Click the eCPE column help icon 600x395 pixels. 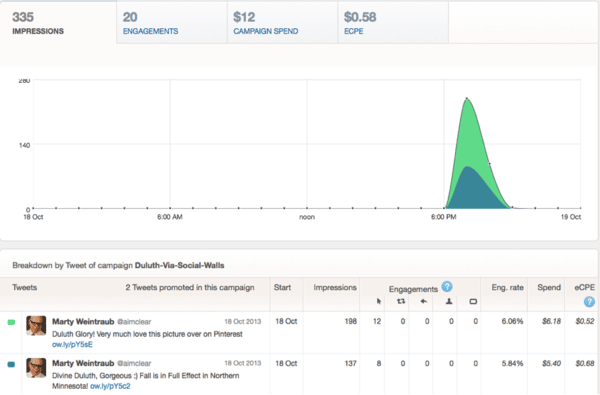point(589,302)
